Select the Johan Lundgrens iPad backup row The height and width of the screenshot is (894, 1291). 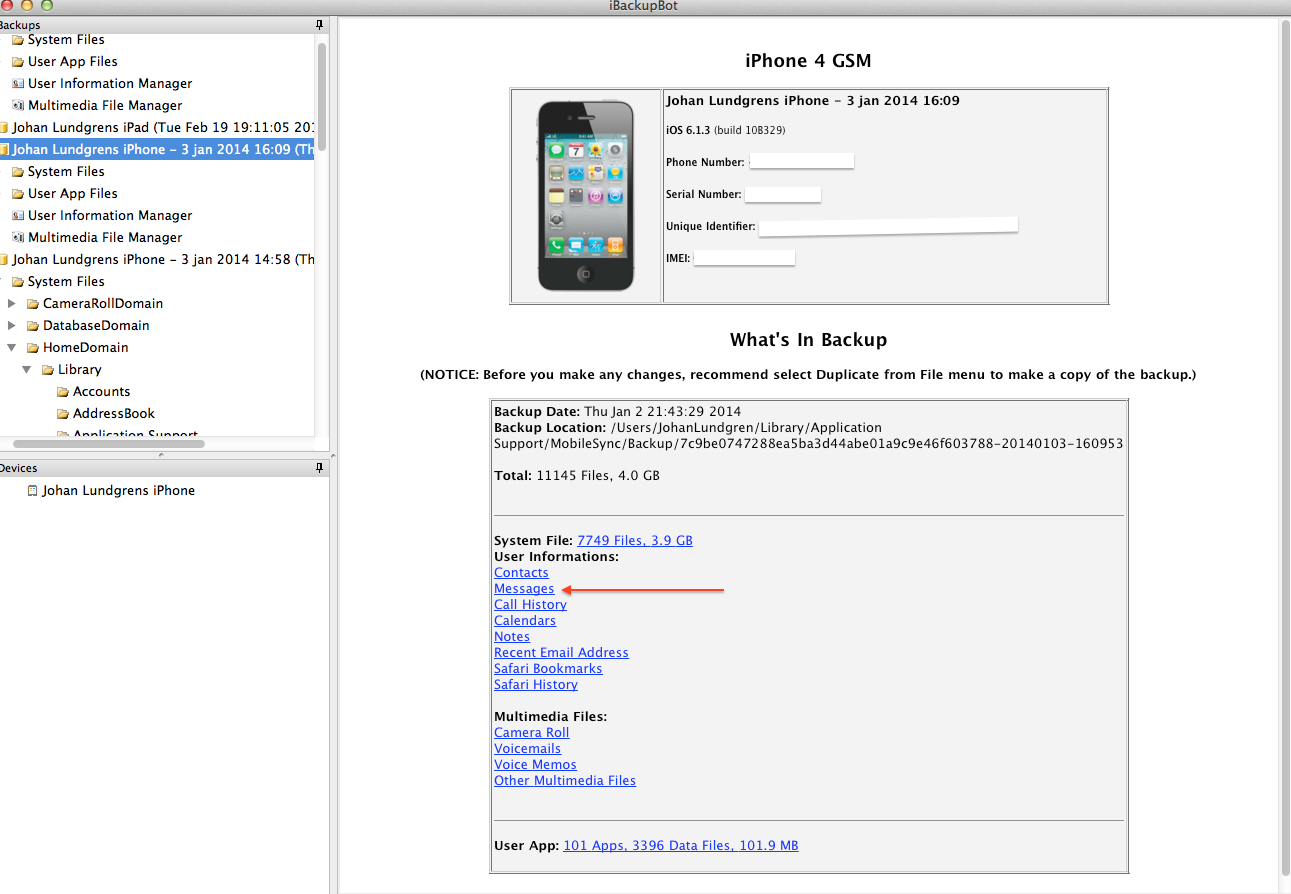tap(157, 127)
